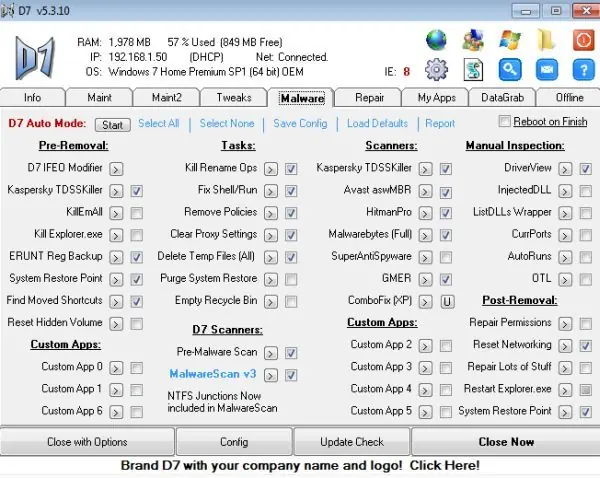This screenshot has height=478, width=600.
Task: Run Find Moved Shortcuts arrow button
Action: point(116,302)
